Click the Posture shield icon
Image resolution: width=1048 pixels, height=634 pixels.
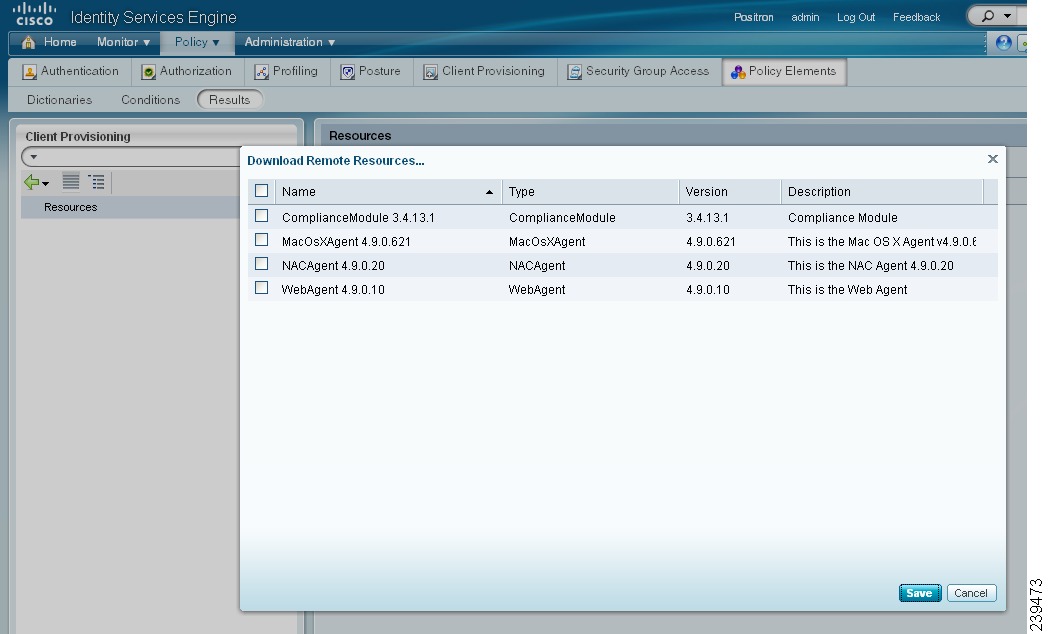coord(348,72)
